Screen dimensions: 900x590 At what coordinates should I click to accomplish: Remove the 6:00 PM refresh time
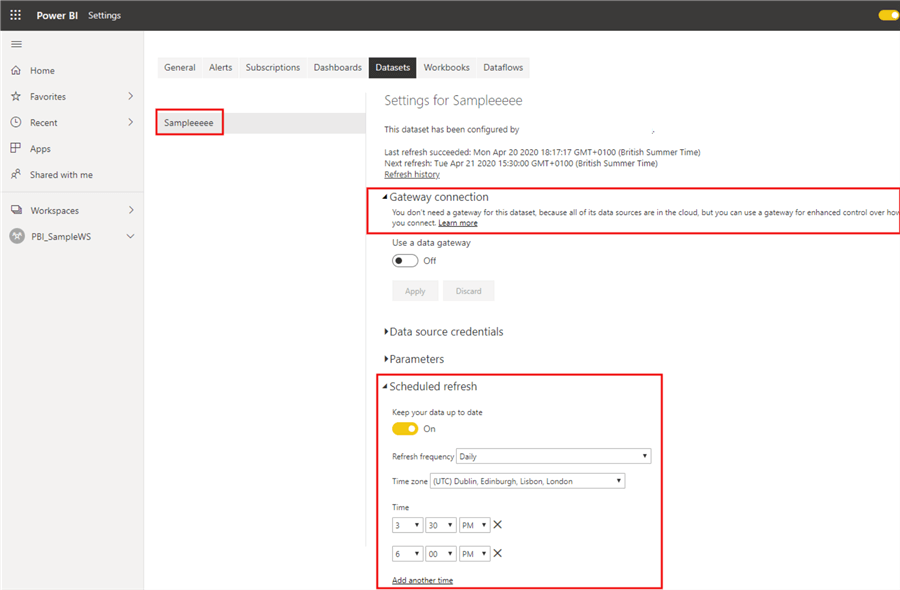point(498,553)
